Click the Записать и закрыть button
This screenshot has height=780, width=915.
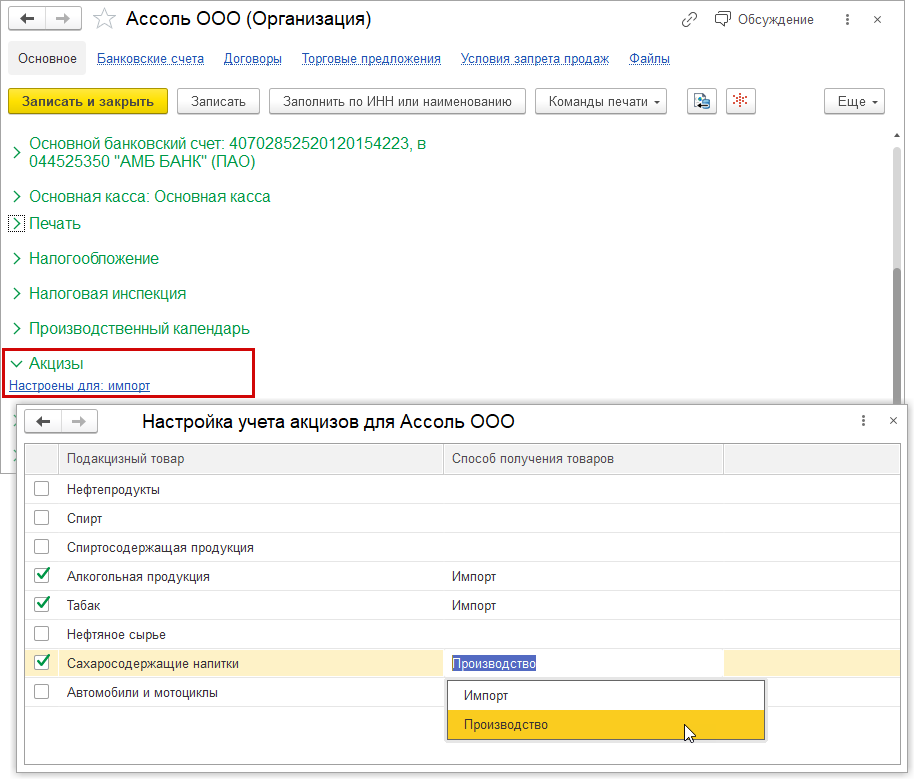pyautogui.click(x=88, y=101)
